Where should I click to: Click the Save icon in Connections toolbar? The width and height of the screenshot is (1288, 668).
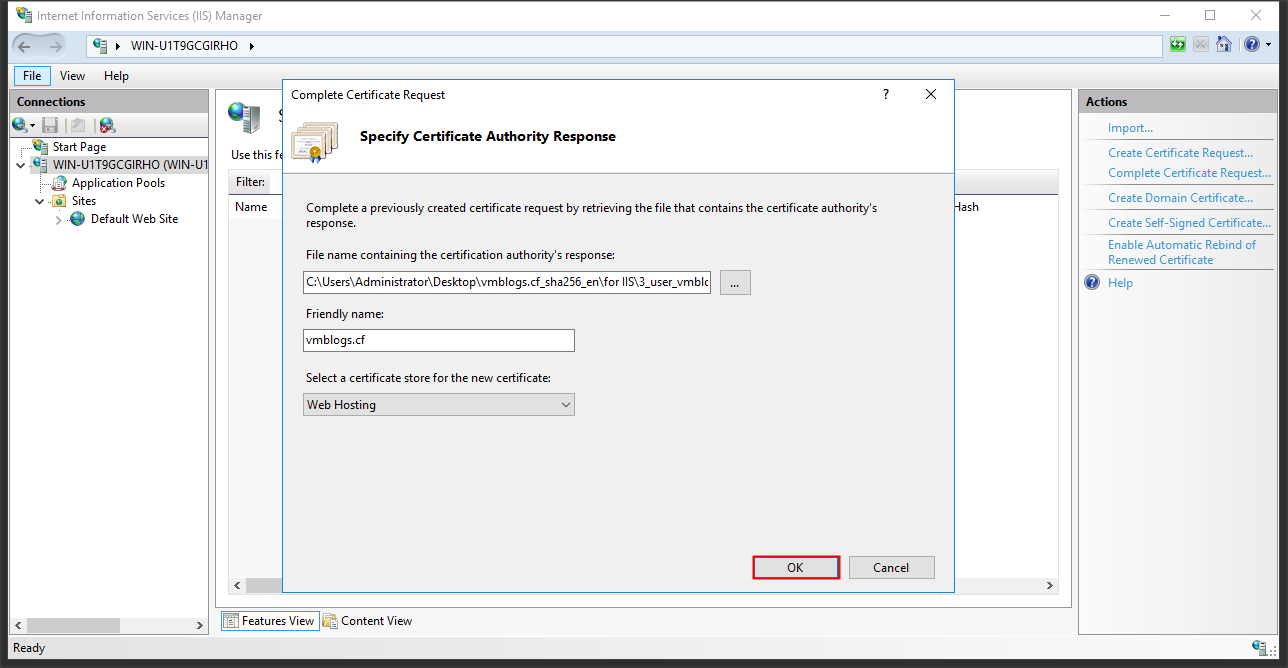point(50,125)
